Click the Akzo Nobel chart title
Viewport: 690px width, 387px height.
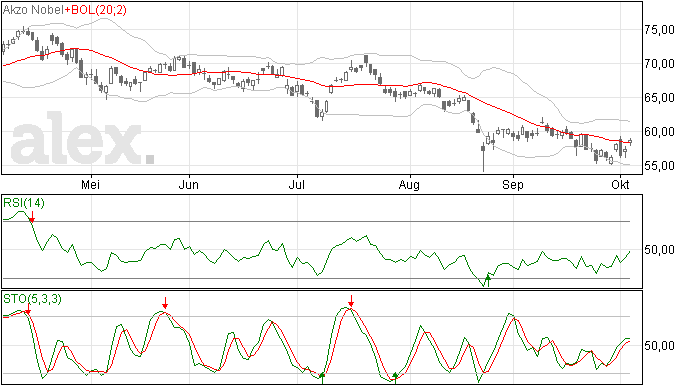pos(33,9)
